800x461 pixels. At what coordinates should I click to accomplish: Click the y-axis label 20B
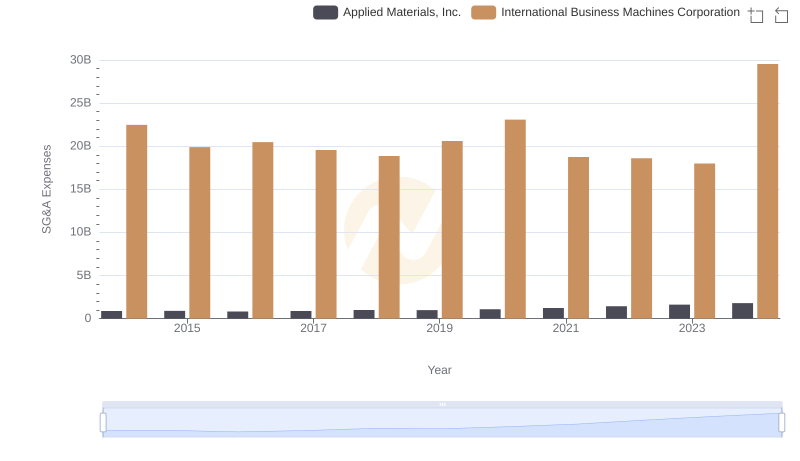click(x=81, y=146)
